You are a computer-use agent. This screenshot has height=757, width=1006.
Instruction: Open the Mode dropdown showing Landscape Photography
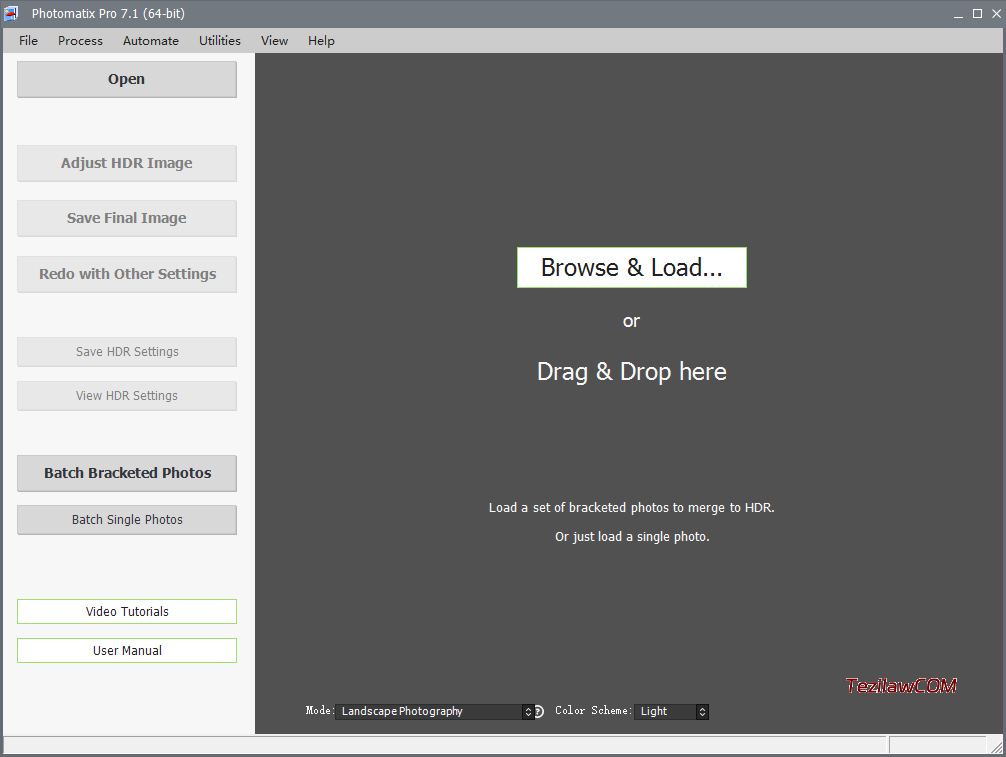(434, 711)
